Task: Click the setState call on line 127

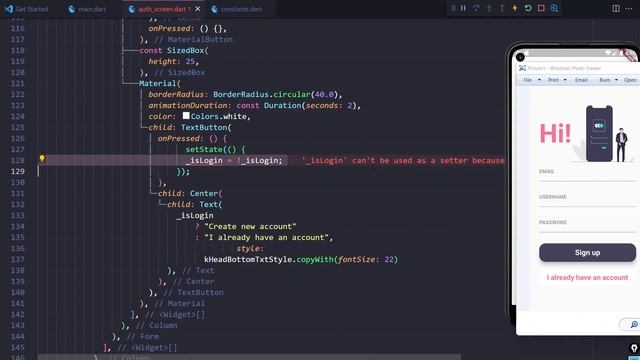Action: tap(204, 149)
